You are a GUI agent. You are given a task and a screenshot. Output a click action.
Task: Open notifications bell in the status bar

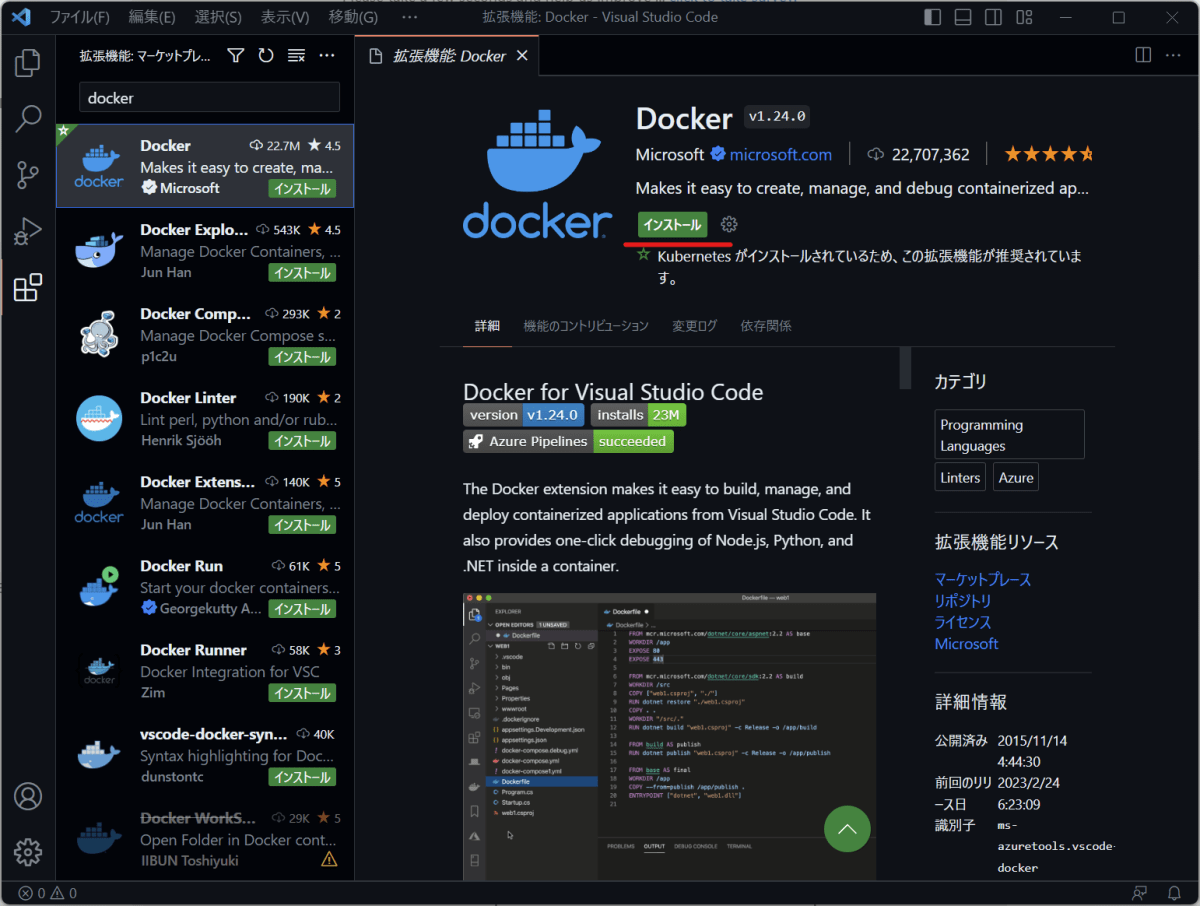[x=1176, y=892]
